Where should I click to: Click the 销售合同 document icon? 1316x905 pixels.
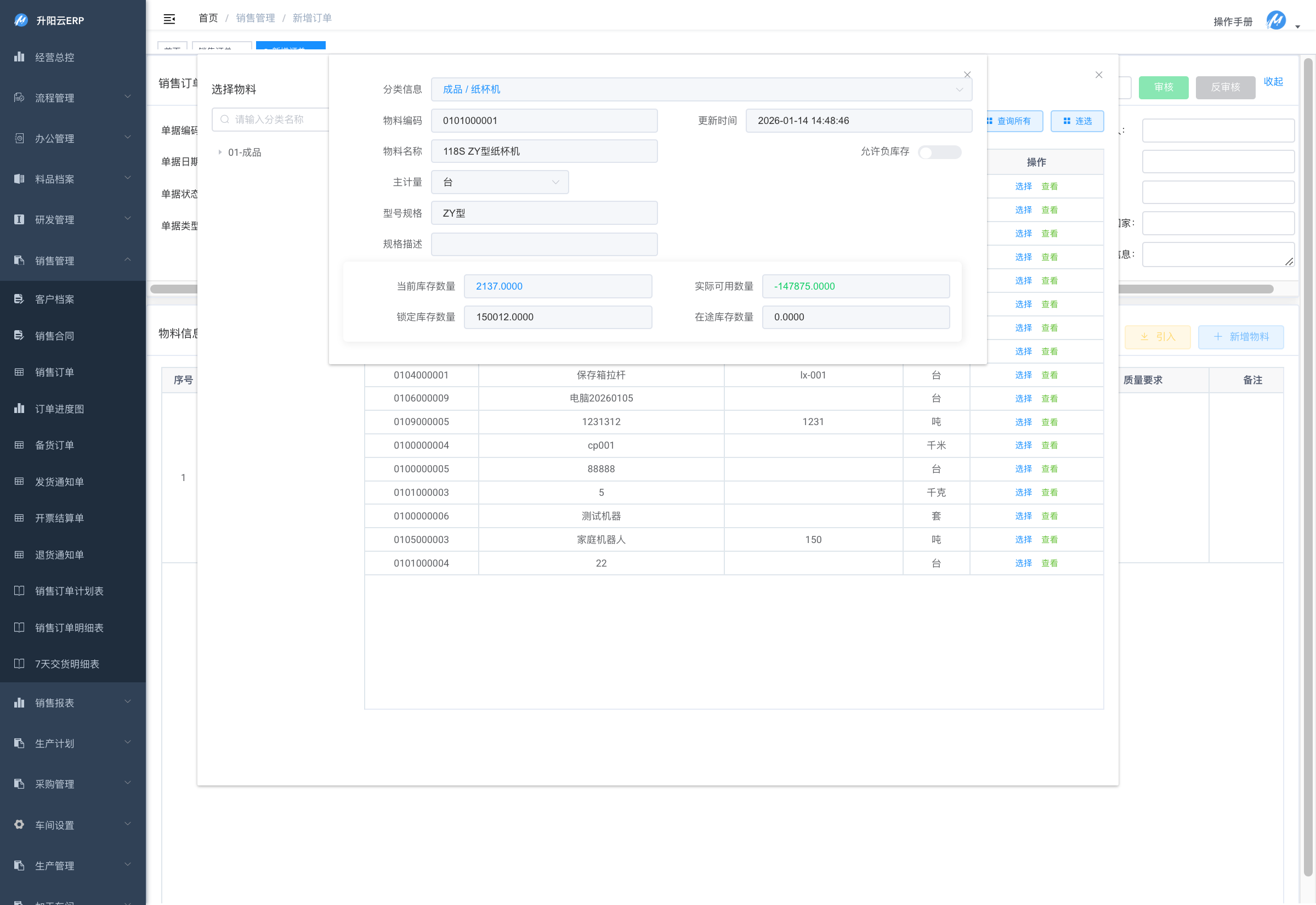(19, 335)
